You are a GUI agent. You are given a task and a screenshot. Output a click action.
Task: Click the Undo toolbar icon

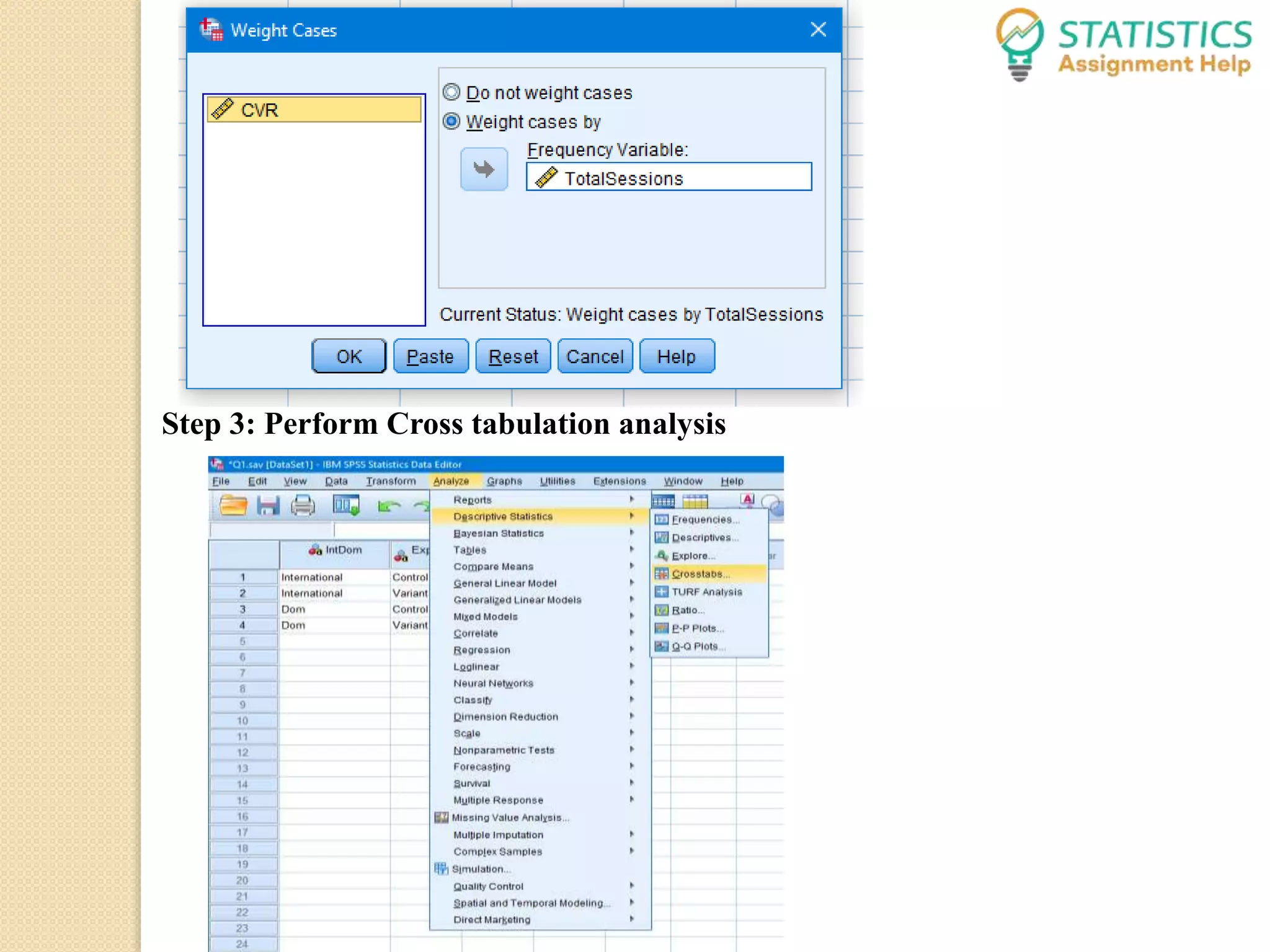(389, 507)
